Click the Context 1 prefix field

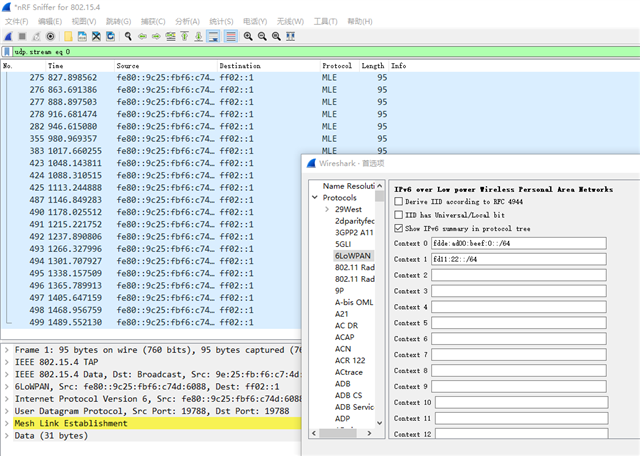click(519, 259)
